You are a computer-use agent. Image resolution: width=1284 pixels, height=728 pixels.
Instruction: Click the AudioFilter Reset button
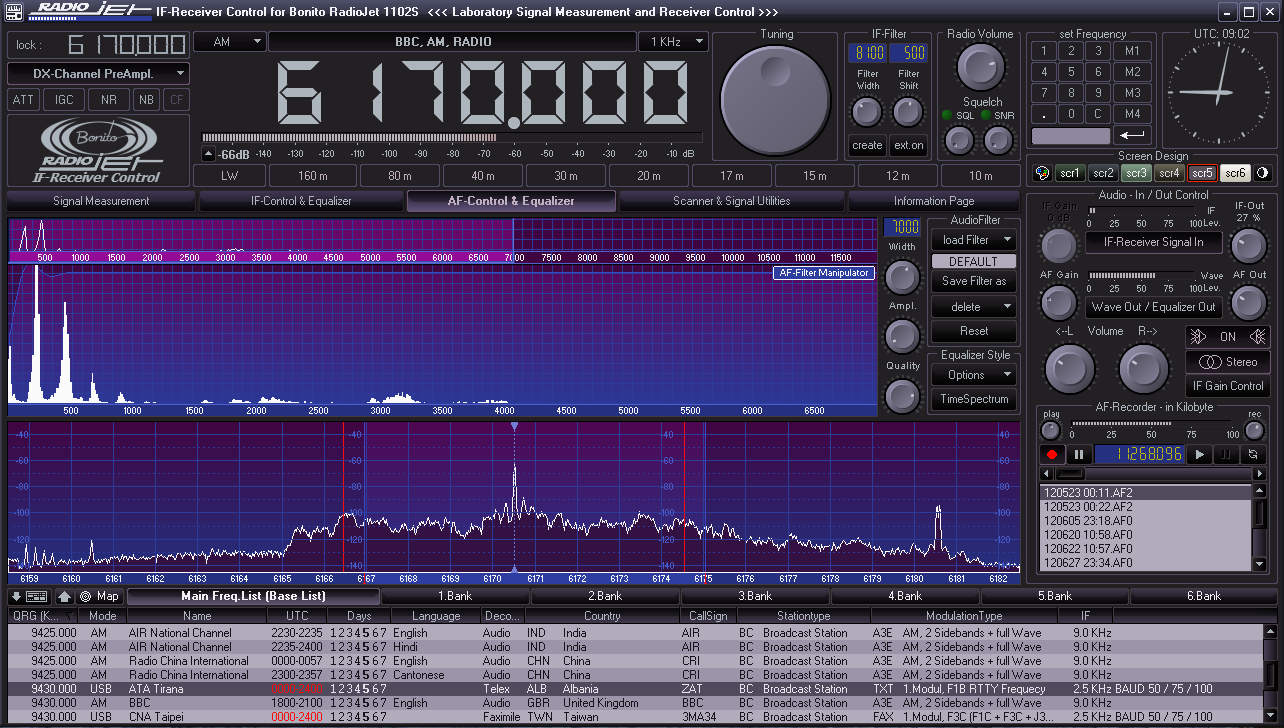point(973,331)
